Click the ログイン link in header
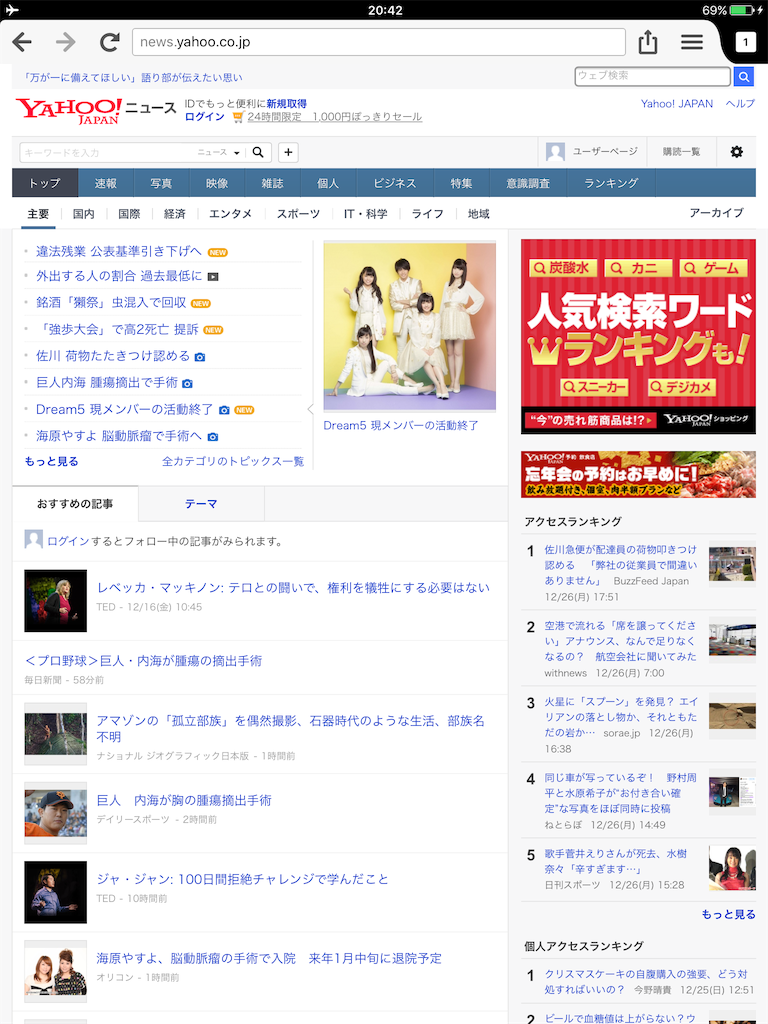Viewport: 768px width, 1024px height. click(204, 117)
